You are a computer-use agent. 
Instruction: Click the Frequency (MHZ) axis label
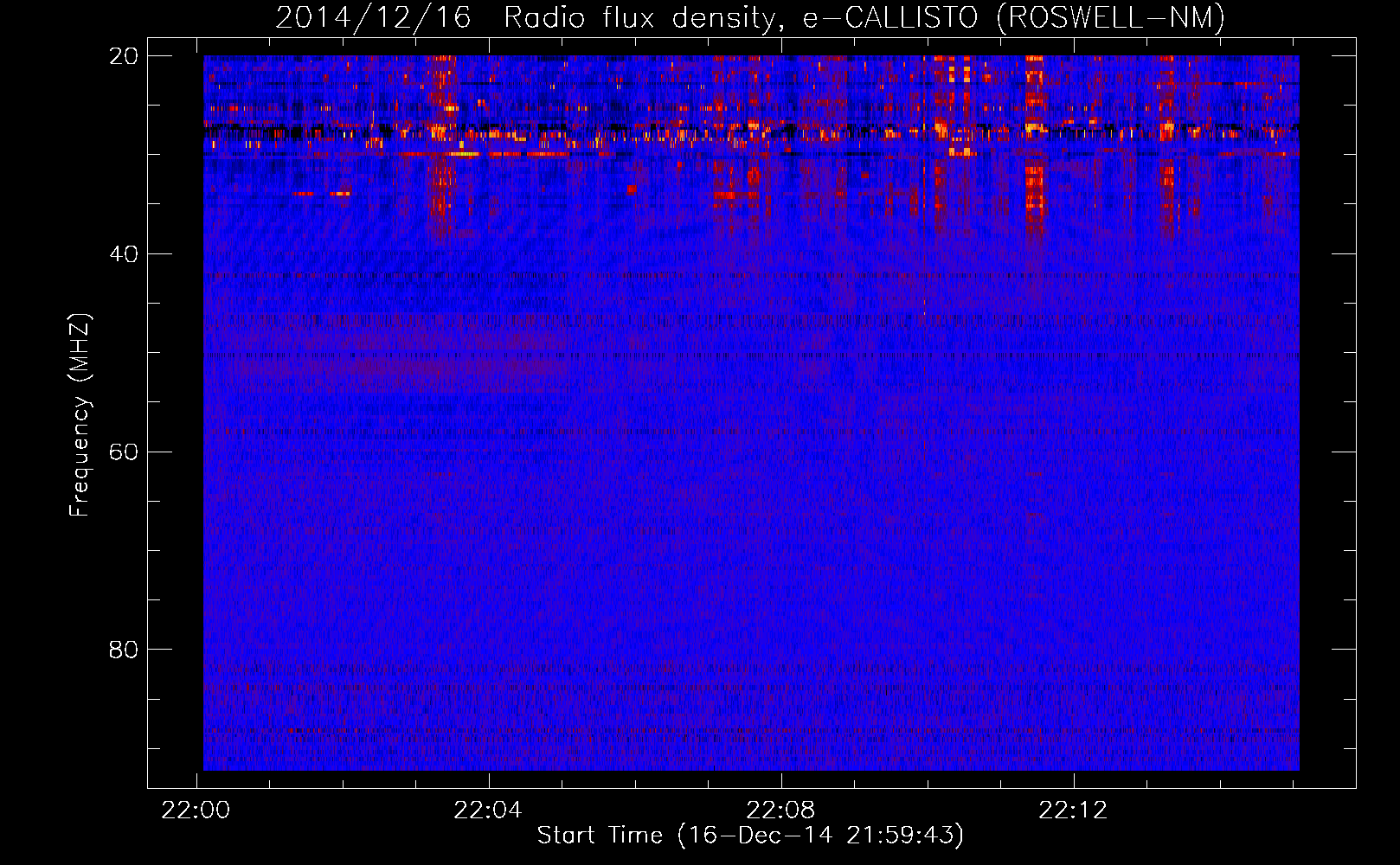tap(80, 415)
